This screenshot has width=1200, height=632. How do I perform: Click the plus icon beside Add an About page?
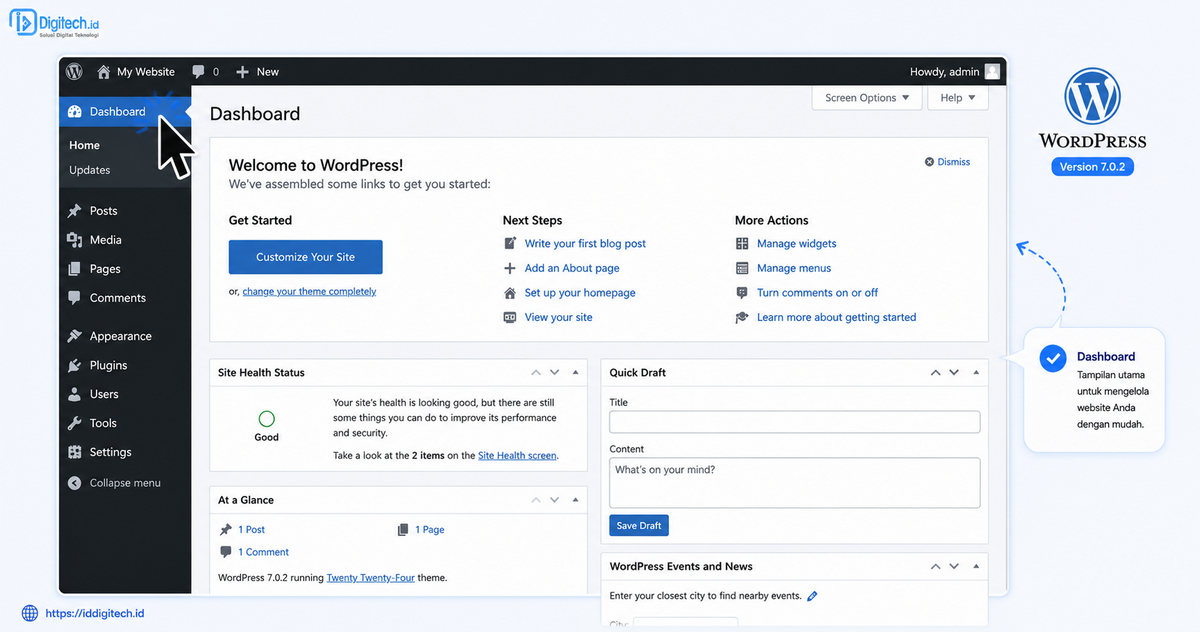[x=510, y=268]
